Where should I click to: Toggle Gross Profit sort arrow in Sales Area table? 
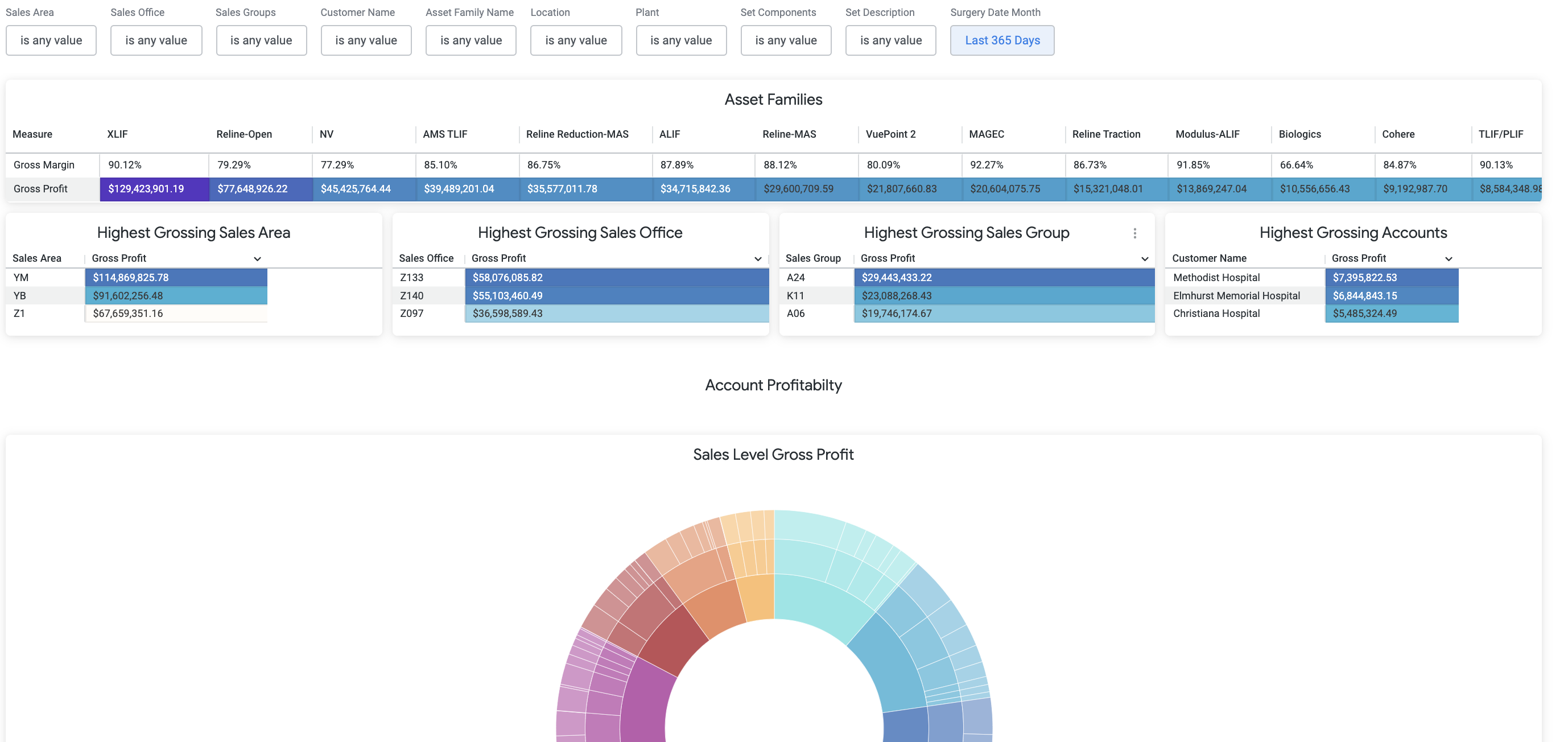point(258,259)
